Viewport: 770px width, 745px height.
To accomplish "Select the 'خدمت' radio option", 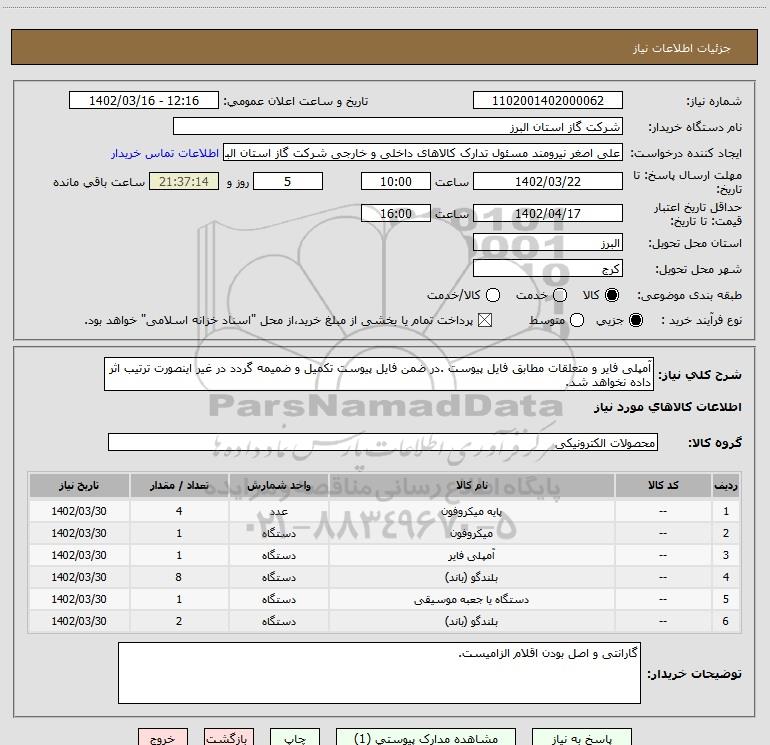I will [559, 295].
